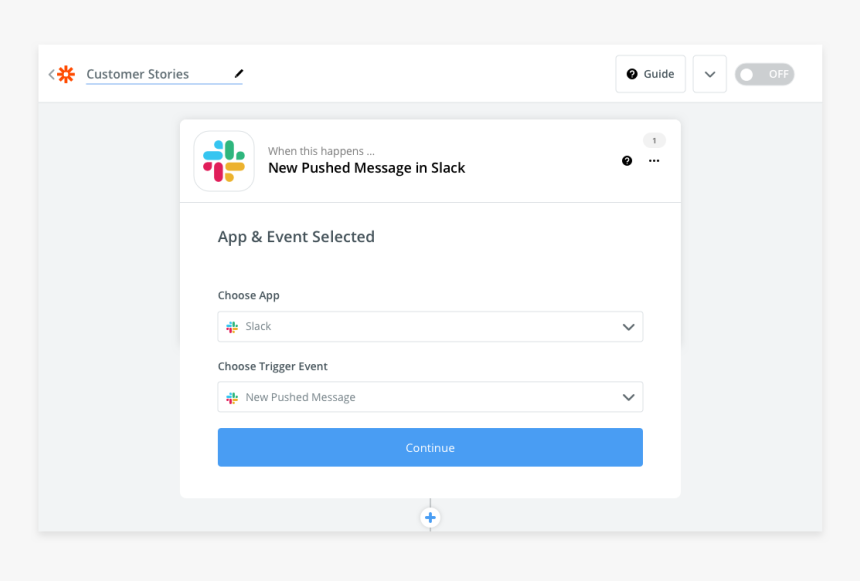
Task: Open the Guide button
Action: pos(650,74)
